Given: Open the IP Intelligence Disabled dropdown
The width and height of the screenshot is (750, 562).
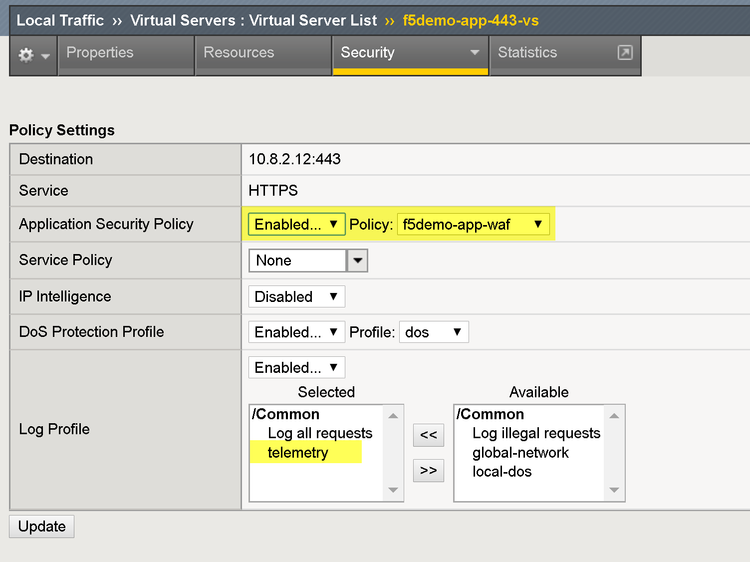Looking at the screenshot, I should (296, 296).
